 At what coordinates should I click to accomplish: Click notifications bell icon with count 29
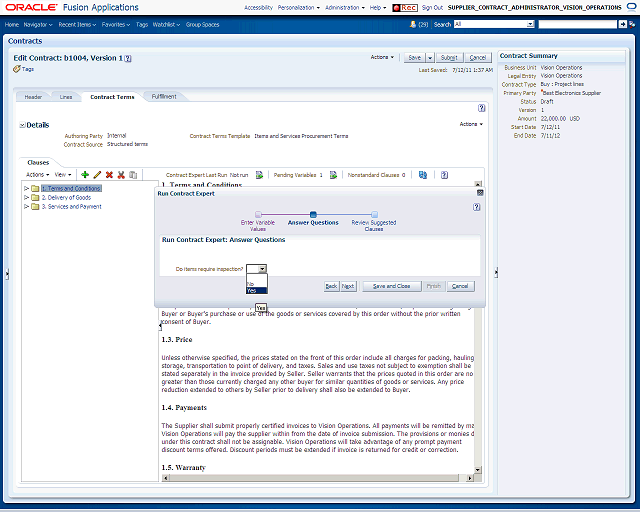[x=413, y=24]
